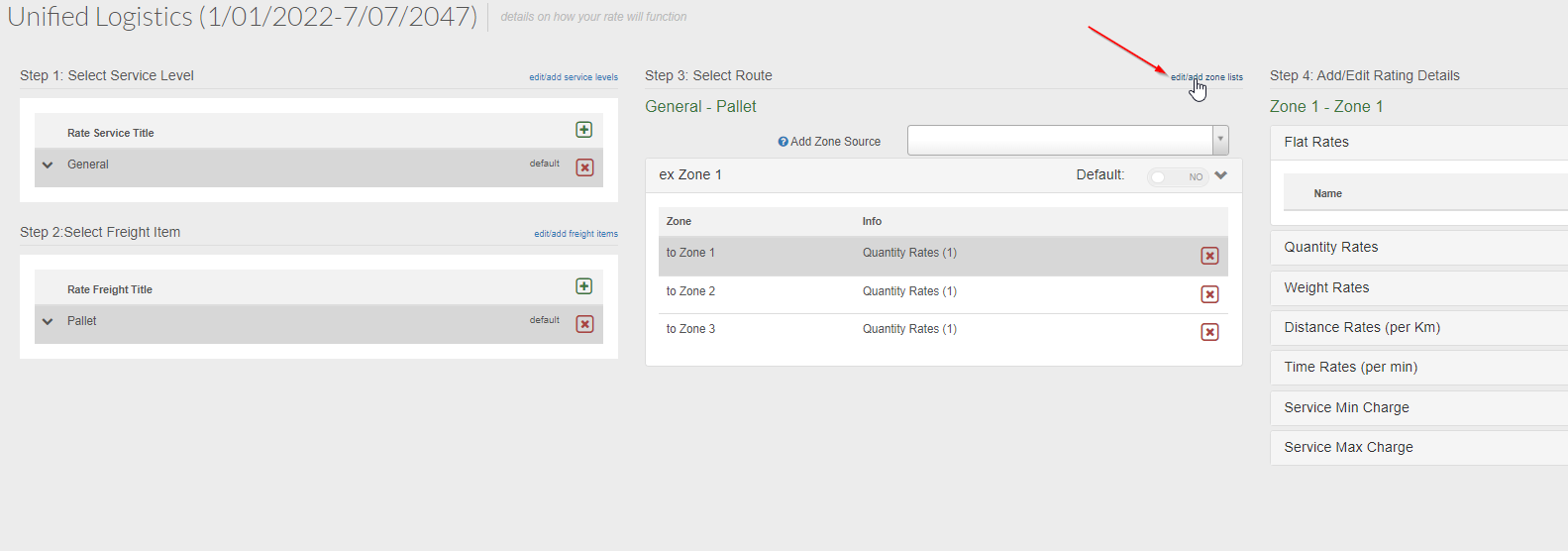Click the Add Zone Source help icon

783,142
